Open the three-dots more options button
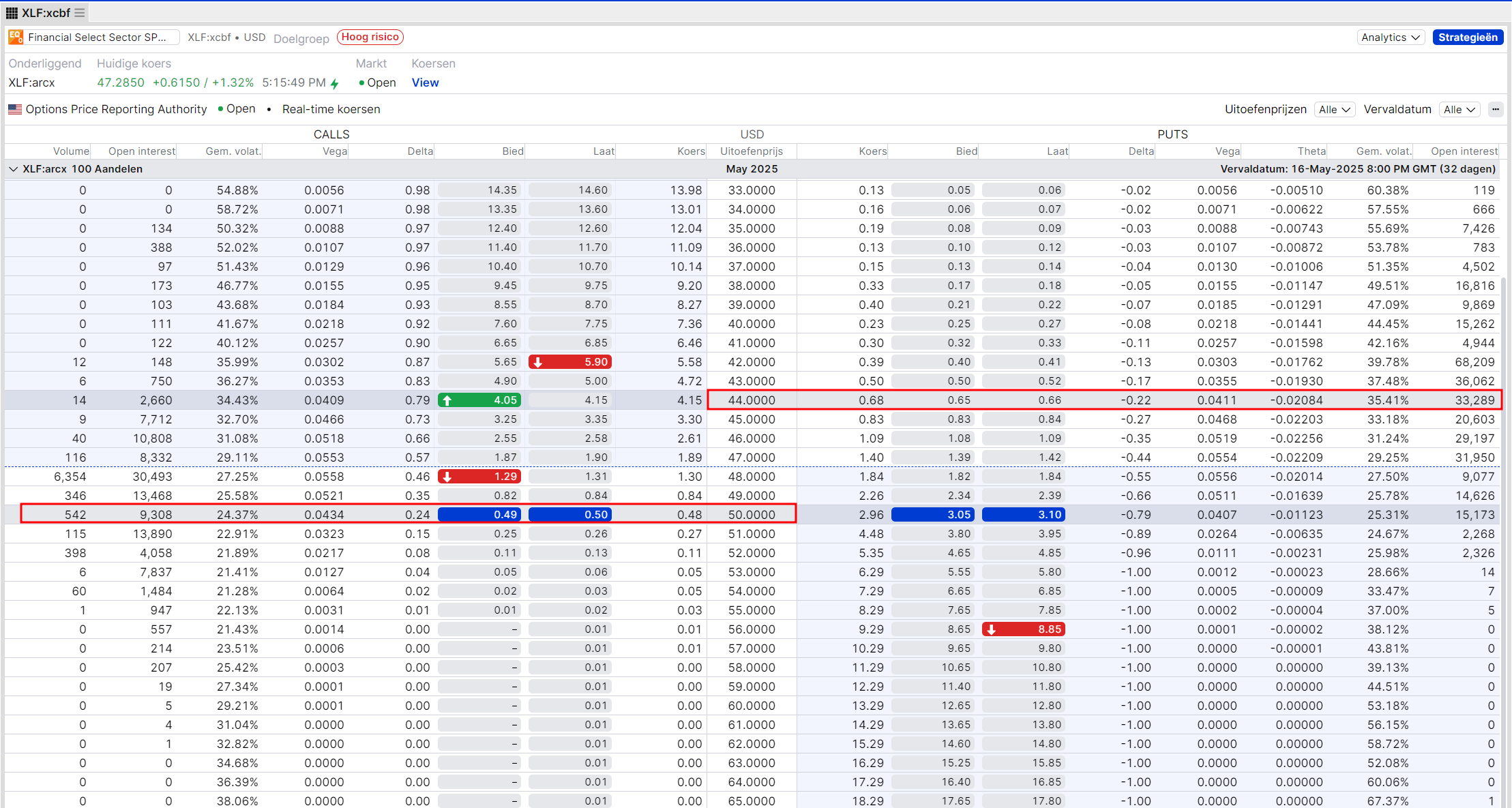Image resolution: width=1512 pixels, height=808 pixels. [1496, 109]
